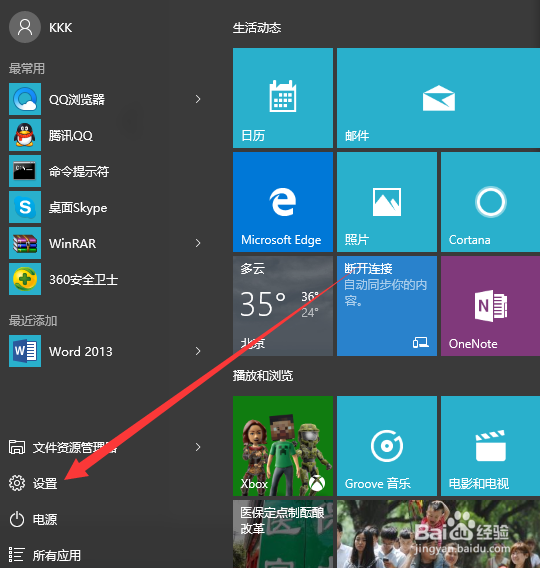Click the 所有应用 list icon
The image size is (540, 568).
point(17,555)
